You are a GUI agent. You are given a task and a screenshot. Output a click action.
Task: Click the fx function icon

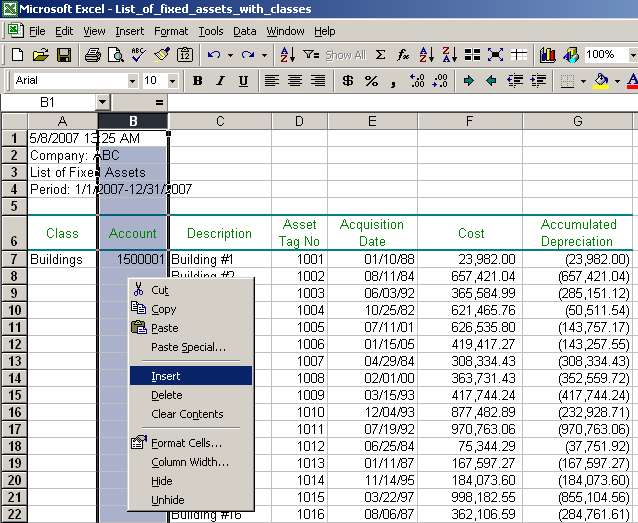click(x=403, y=55)
